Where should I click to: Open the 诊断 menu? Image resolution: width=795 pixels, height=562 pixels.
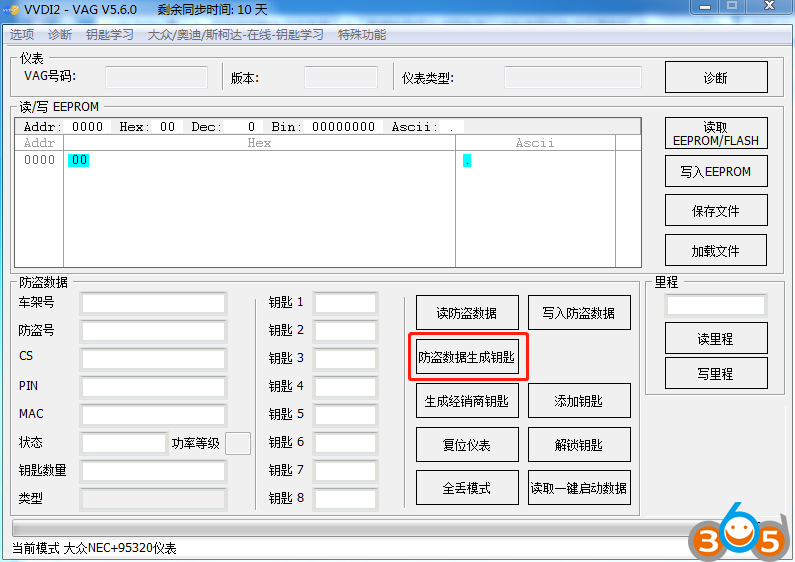point(60,34)
